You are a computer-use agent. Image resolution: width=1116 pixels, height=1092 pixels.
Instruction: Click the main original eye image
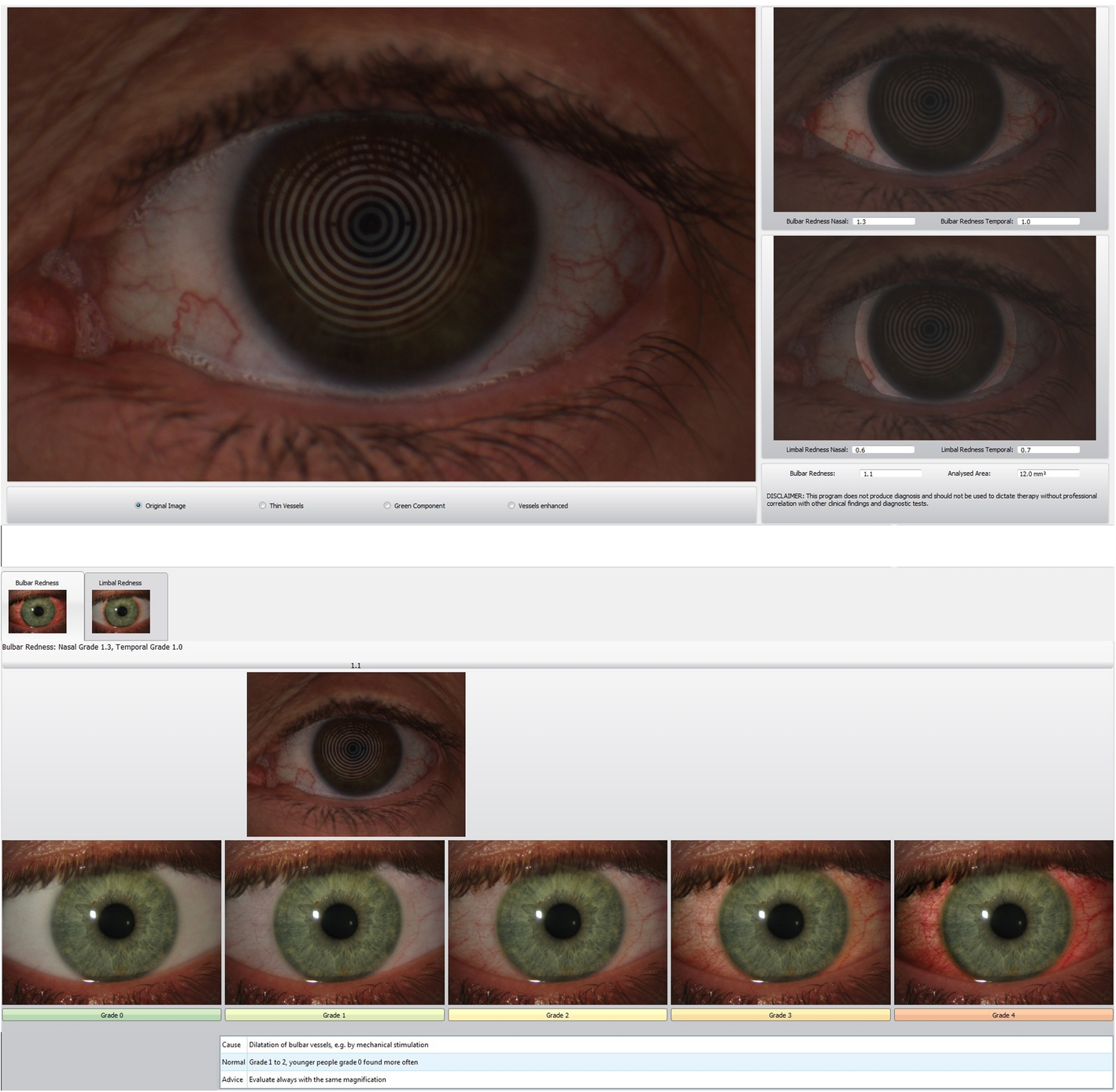tap(381, 245)
